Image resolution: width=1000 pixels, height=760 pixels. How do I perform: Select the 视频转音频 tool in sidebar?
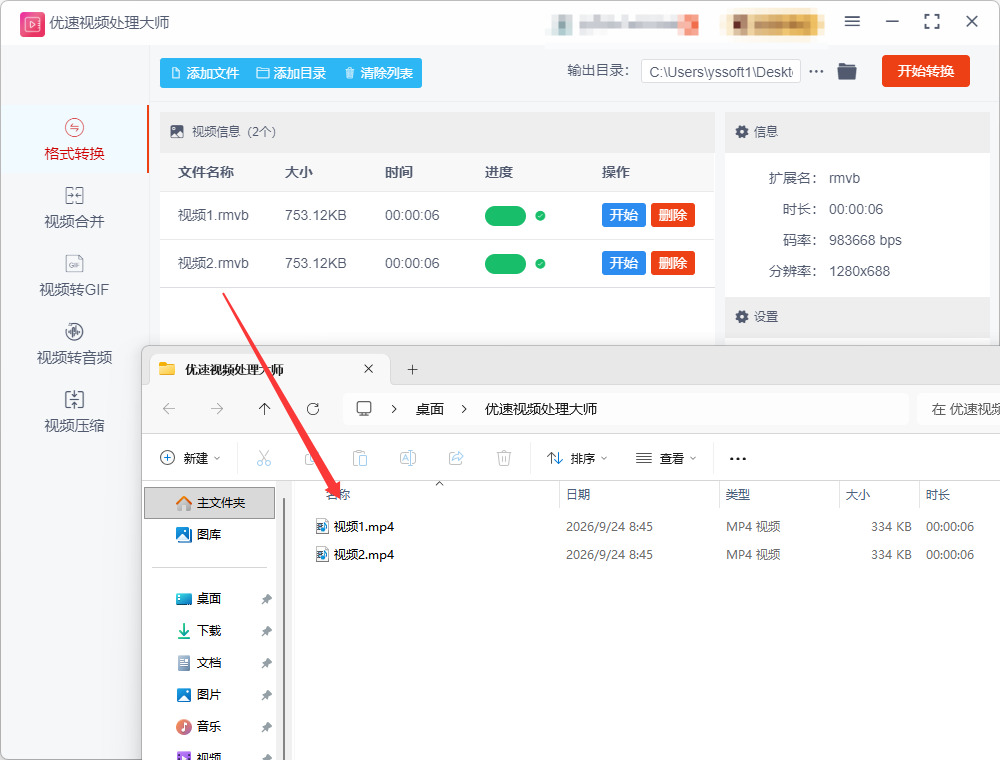[x=74, y=344]
